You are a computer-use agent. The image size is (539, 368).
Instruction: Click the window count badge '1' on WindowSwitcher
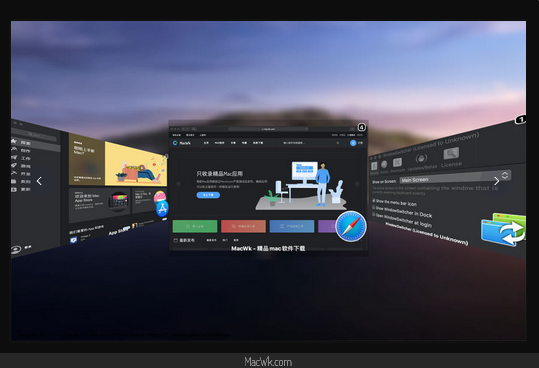point(520,120)
